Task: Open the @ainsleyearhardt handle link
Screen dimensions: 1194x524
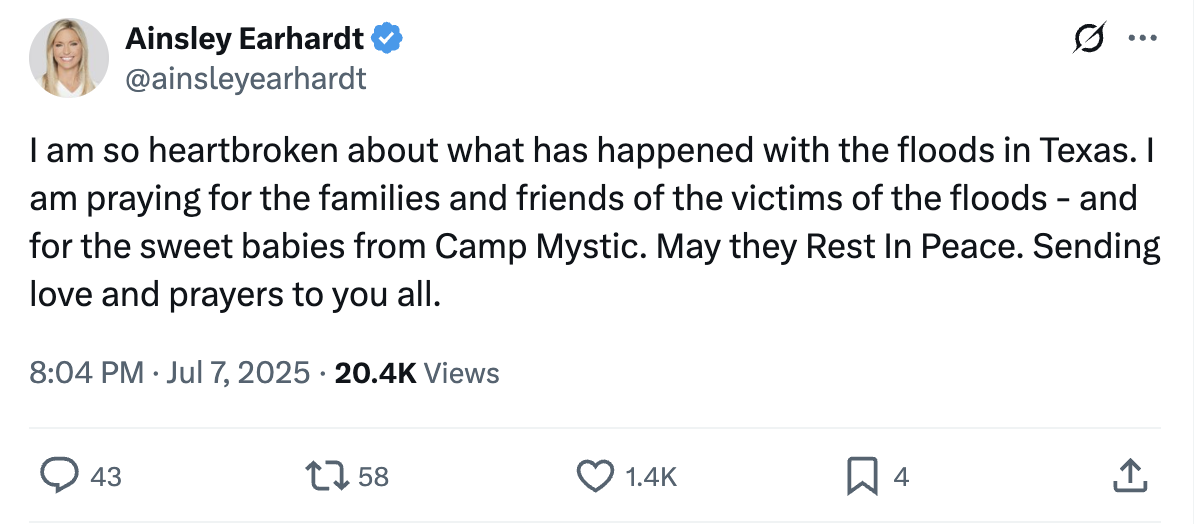Action: (245, 78)
